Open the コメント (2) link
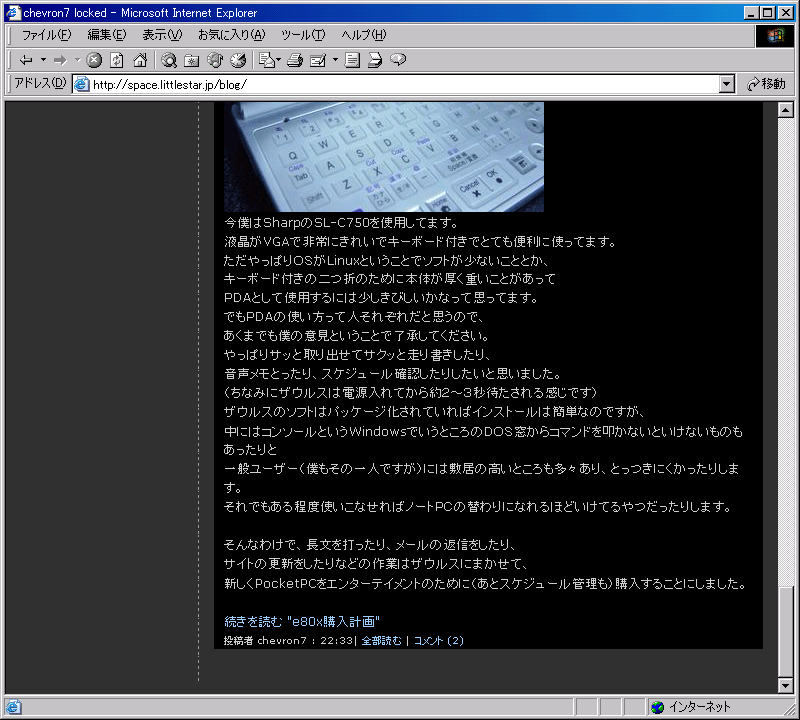This screenshot has height=720, width=800. [x=439, y=641]
